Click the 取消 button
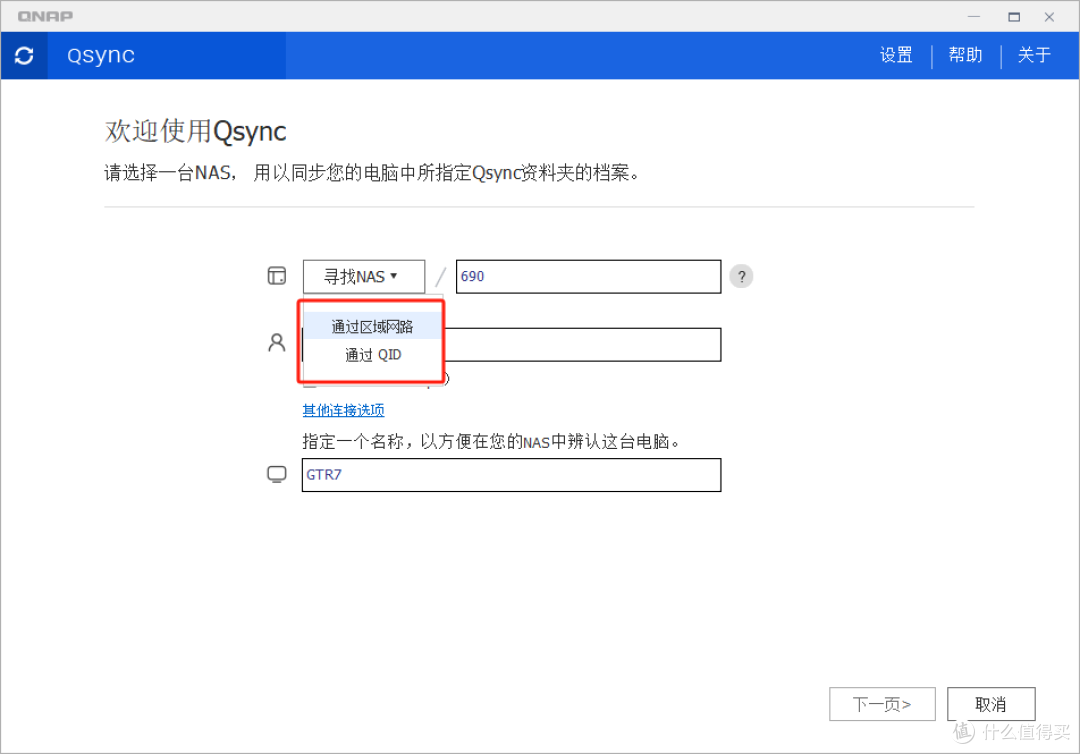The width and height of the screenshot is (1080, 754). 991,704
